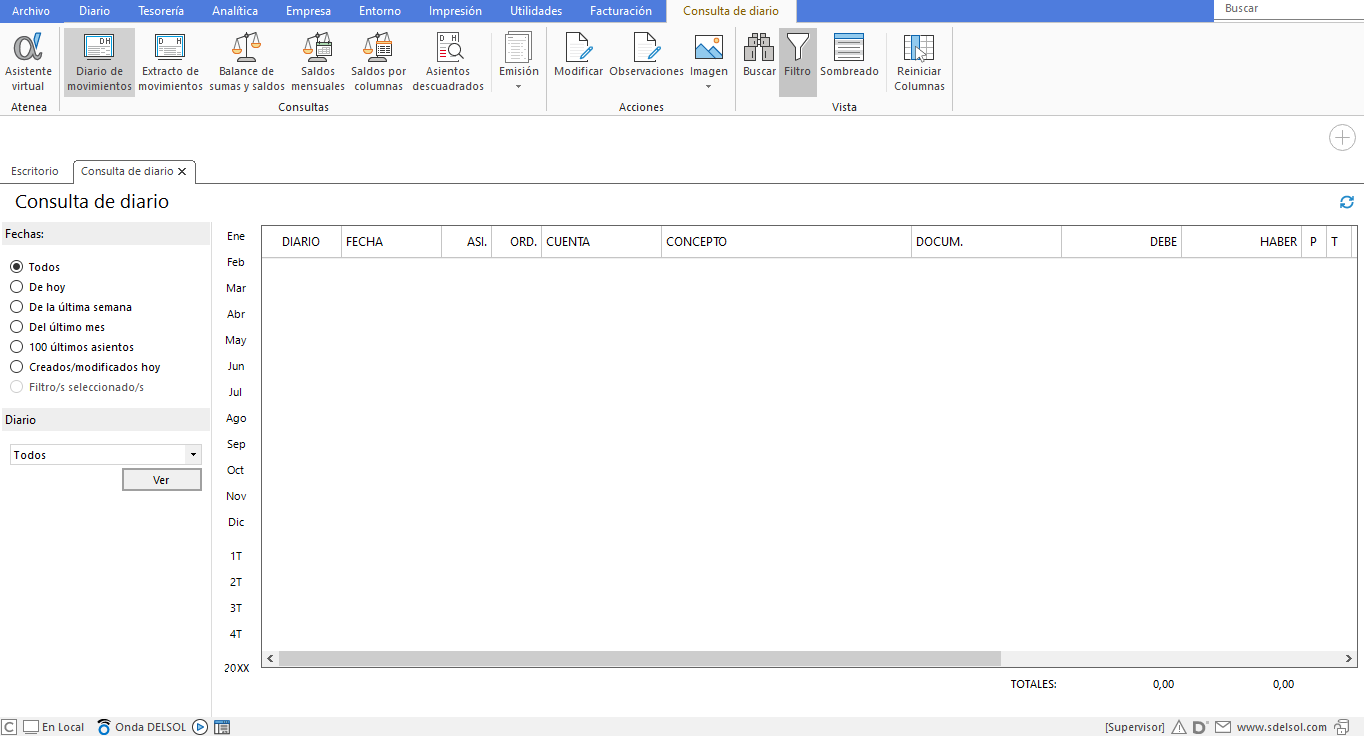
Task: Select De la última semana option
Action: coord(16,307)
